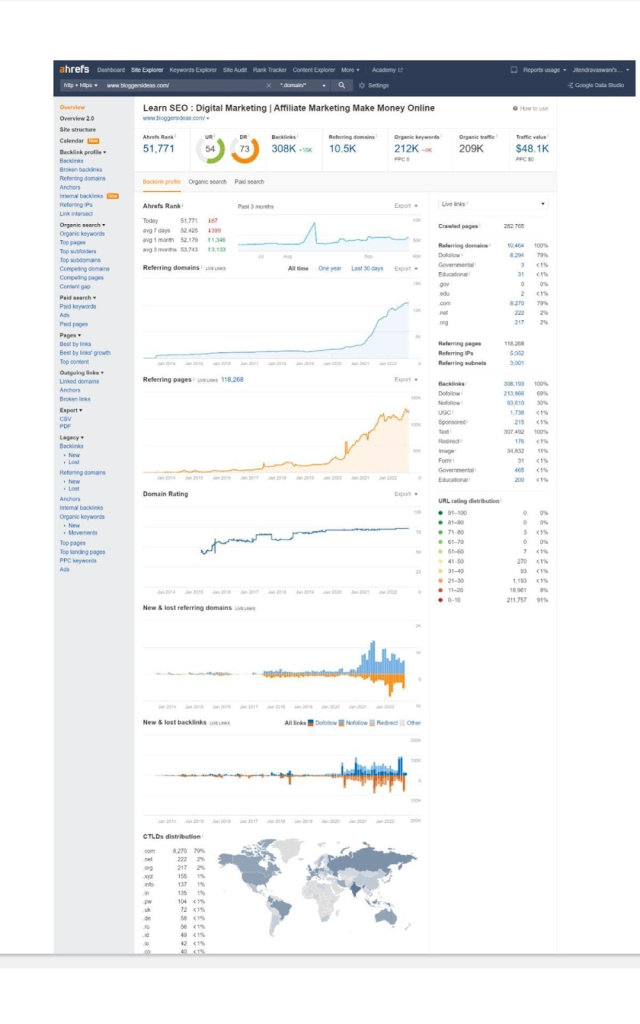The image size is (640, 1024).
Task: Click the Reports usage screen icon
Action: (514, 69)
